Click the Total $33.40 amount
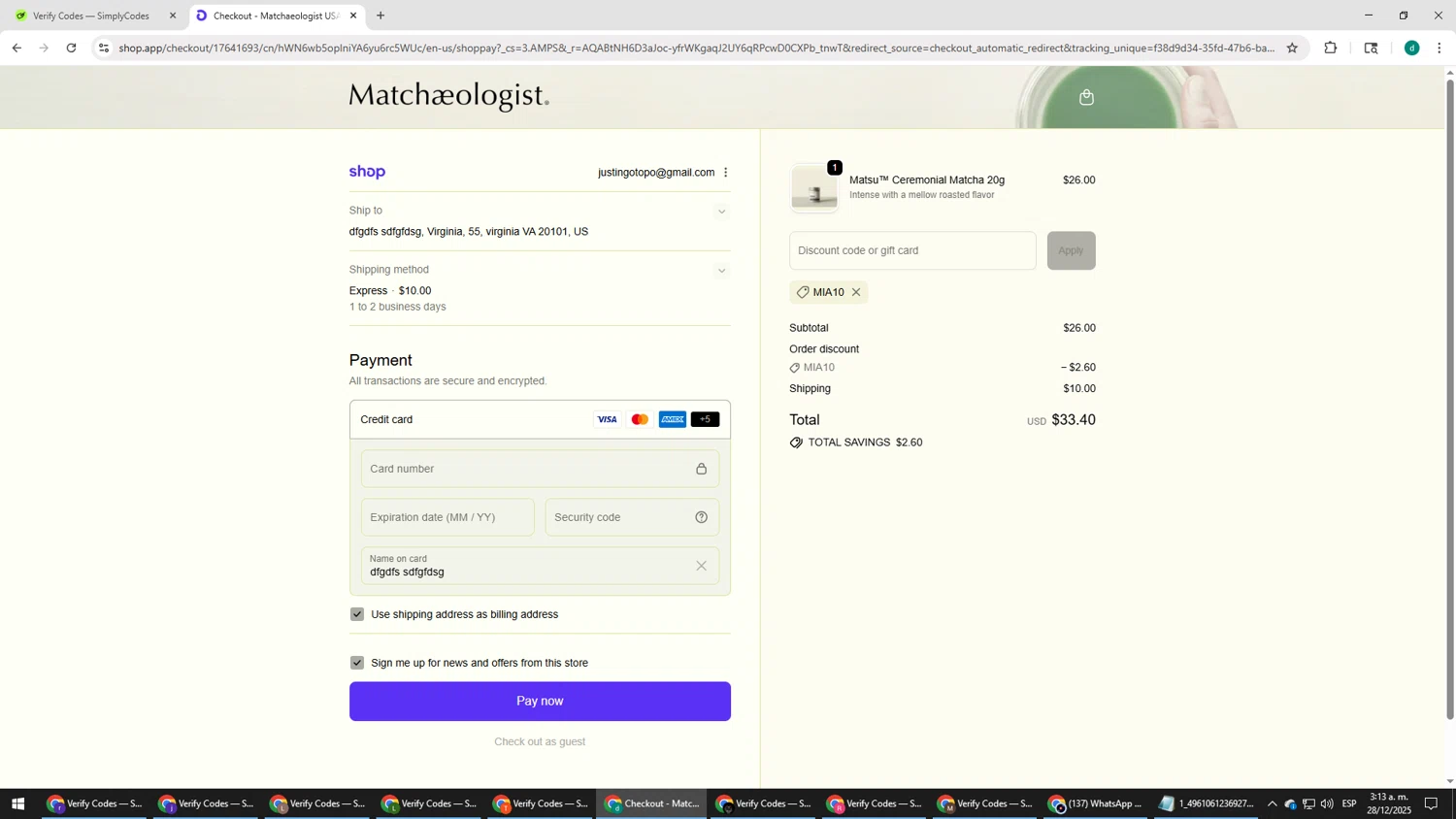 (x=1074, y=420)
